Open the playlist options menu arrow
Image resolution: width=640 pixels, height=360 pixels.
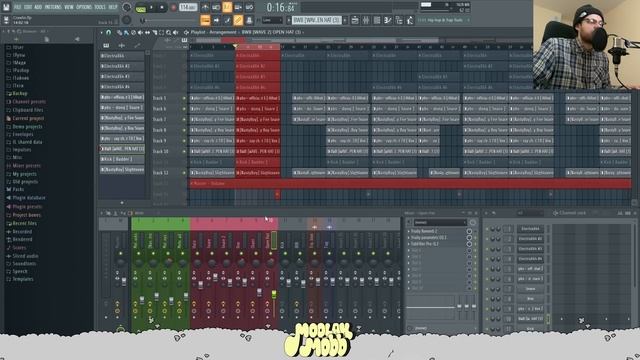102,32
